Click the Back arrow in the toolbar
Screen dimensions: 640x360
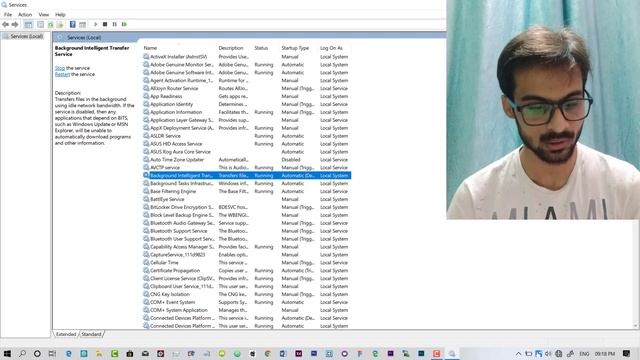(5, 24)
